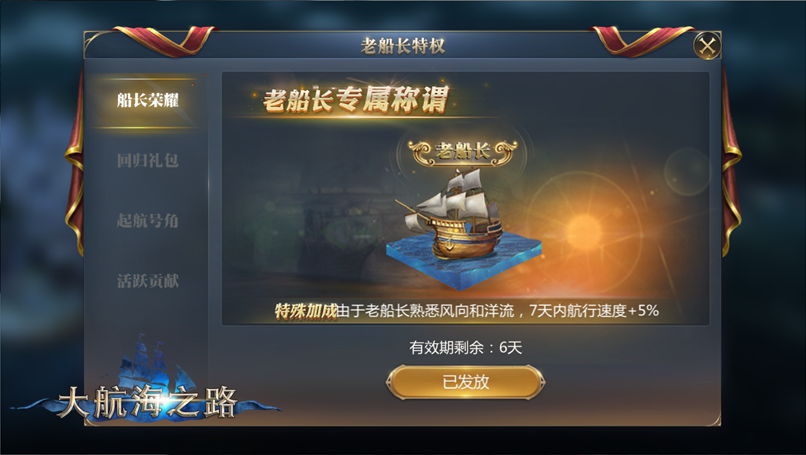
Task: Select the 船长荣耀 tab
Action: 148,100
